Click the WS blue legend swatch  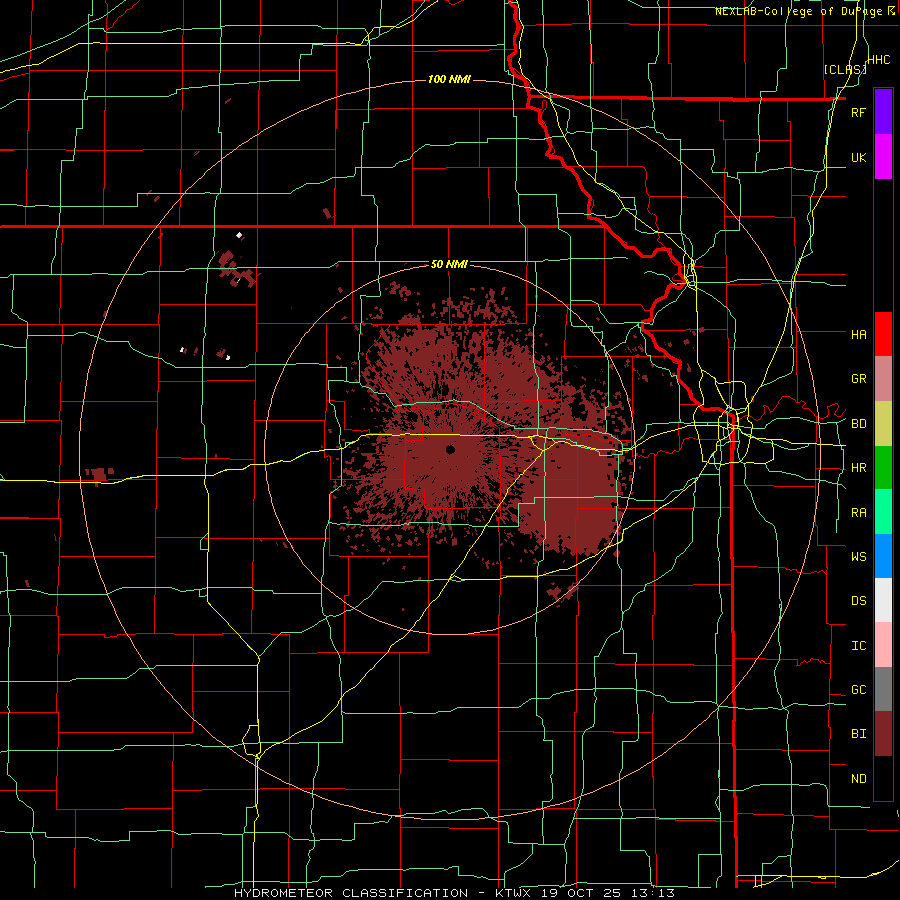[x=883, y=556]
